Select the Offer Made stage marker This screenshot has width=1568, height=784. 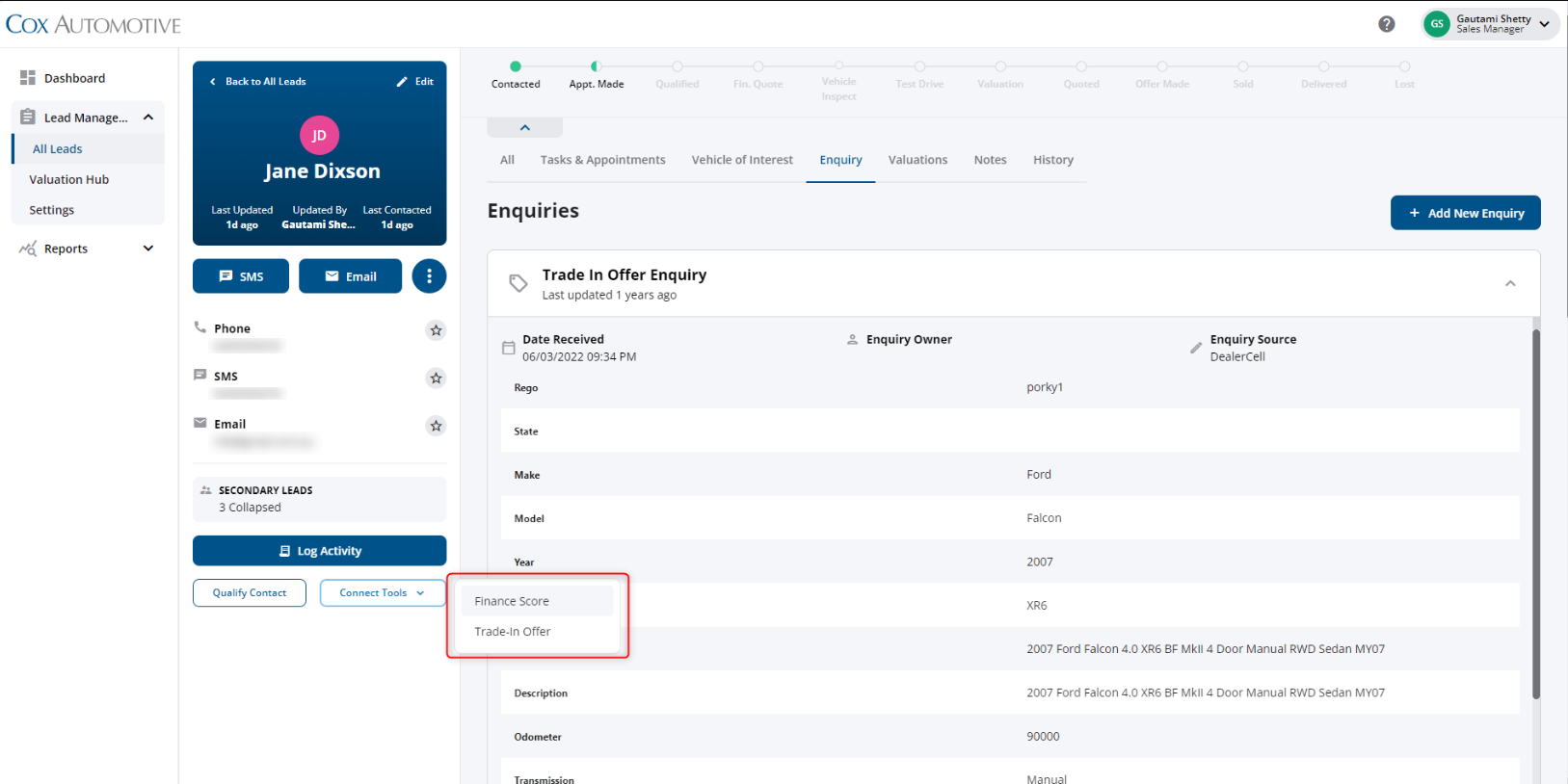tap(1162, 66)
